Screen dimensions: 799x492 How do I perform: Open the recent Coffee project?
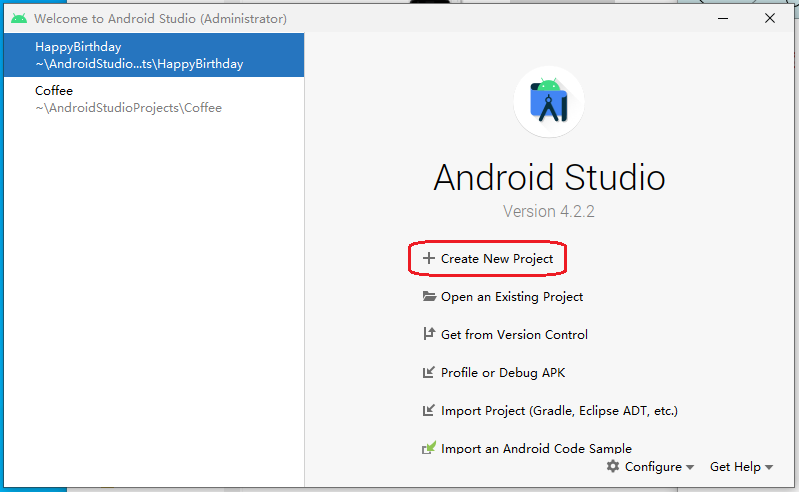tap(154, 99)
